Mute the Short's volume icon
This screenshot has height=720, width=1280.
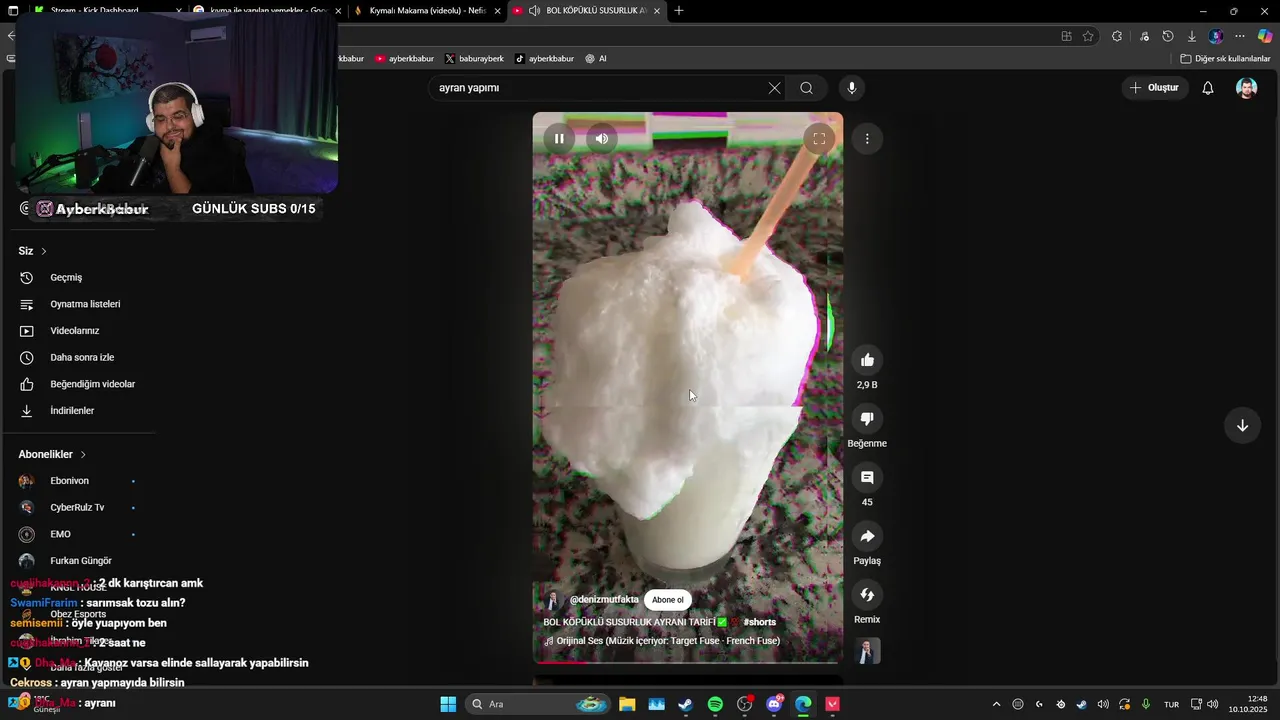pos(601,139)
